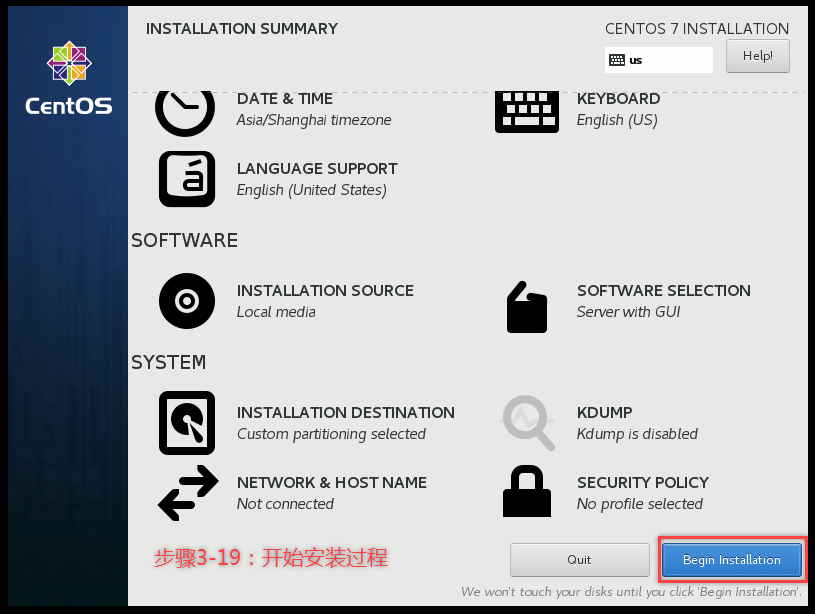
Task: Open the SOFTWARE SELECTION label
Action: [664, 291]
